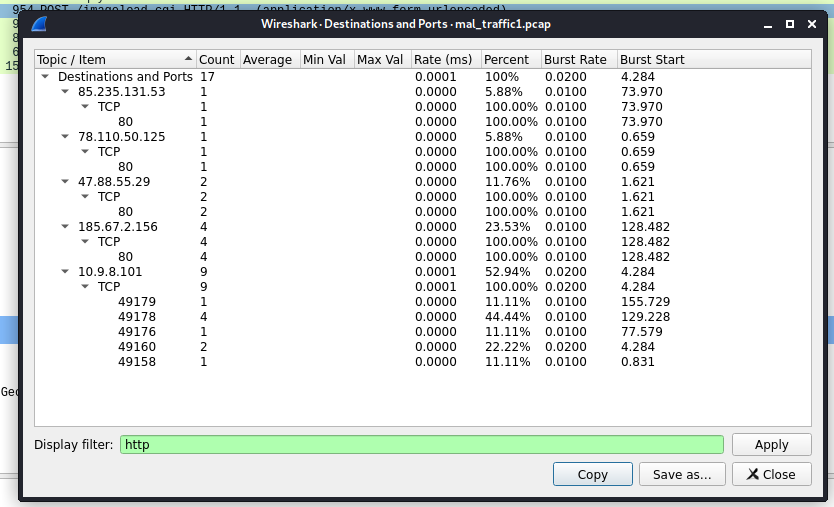Sort by the Burst Rate column header

[x=579, y=60]
